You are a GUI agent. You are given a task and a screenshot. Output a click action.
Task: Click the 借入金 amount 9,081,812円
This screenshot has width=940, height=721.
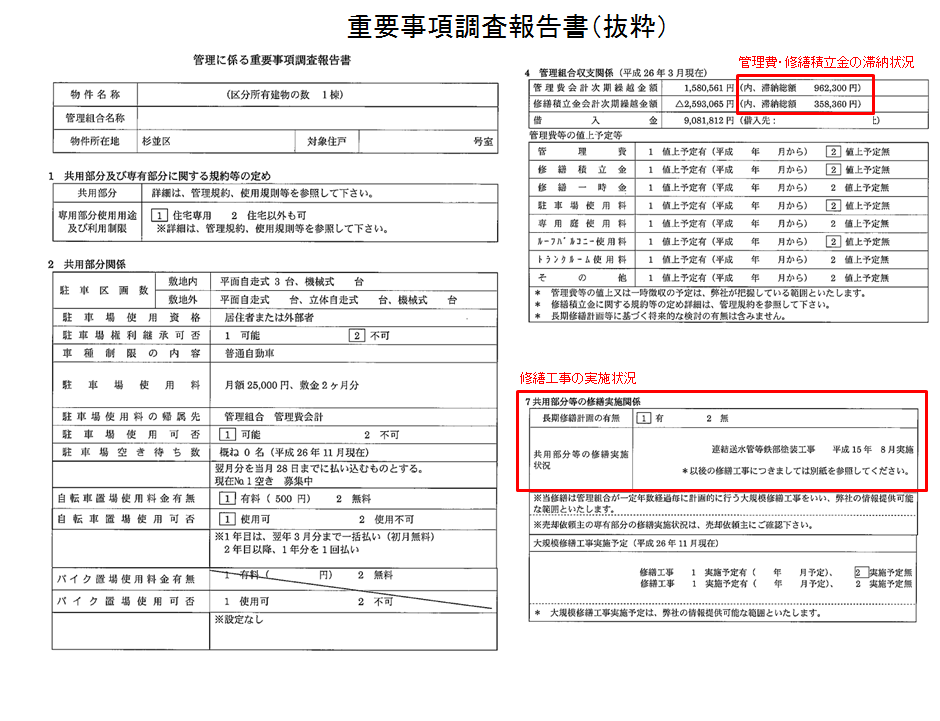click(x=709, y=120)
